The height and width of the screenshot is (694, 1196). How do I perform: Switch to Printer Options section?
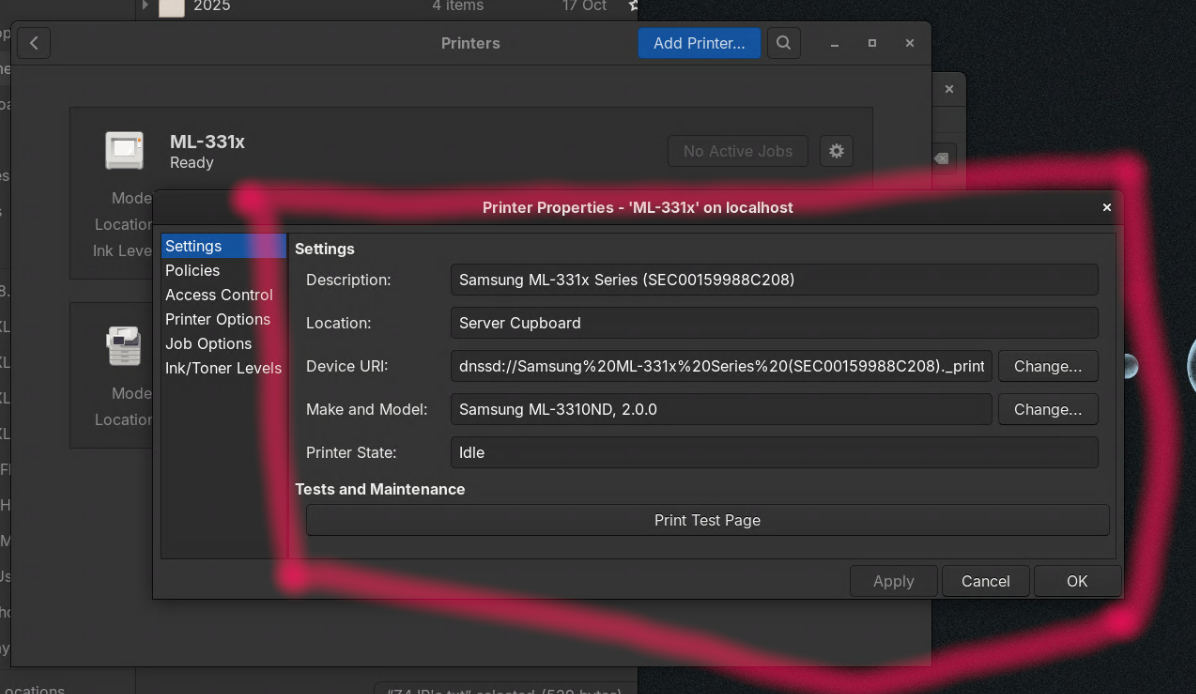[x=218, y=319]
